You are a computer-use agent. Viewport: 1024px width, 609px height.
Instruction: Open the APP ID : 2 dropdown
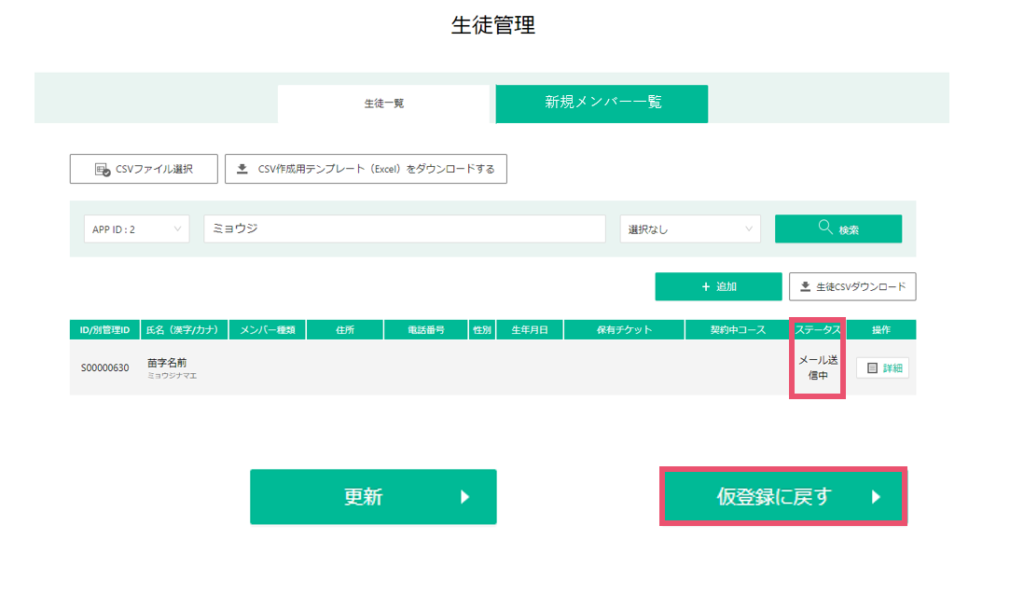coord(136,229)
